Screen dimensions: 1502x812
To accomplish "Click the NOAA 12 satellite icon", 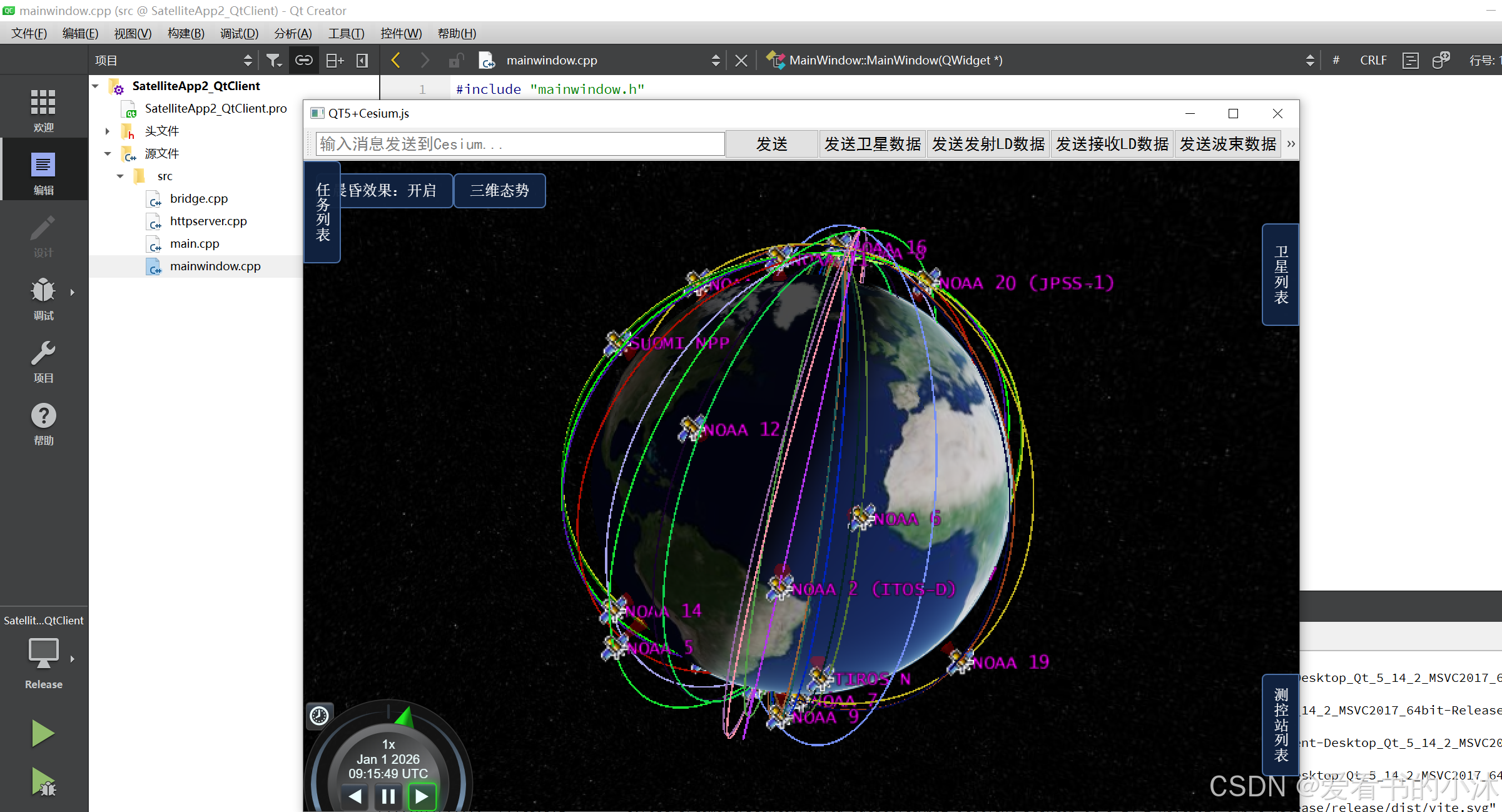I will click(x=692, y=429).
